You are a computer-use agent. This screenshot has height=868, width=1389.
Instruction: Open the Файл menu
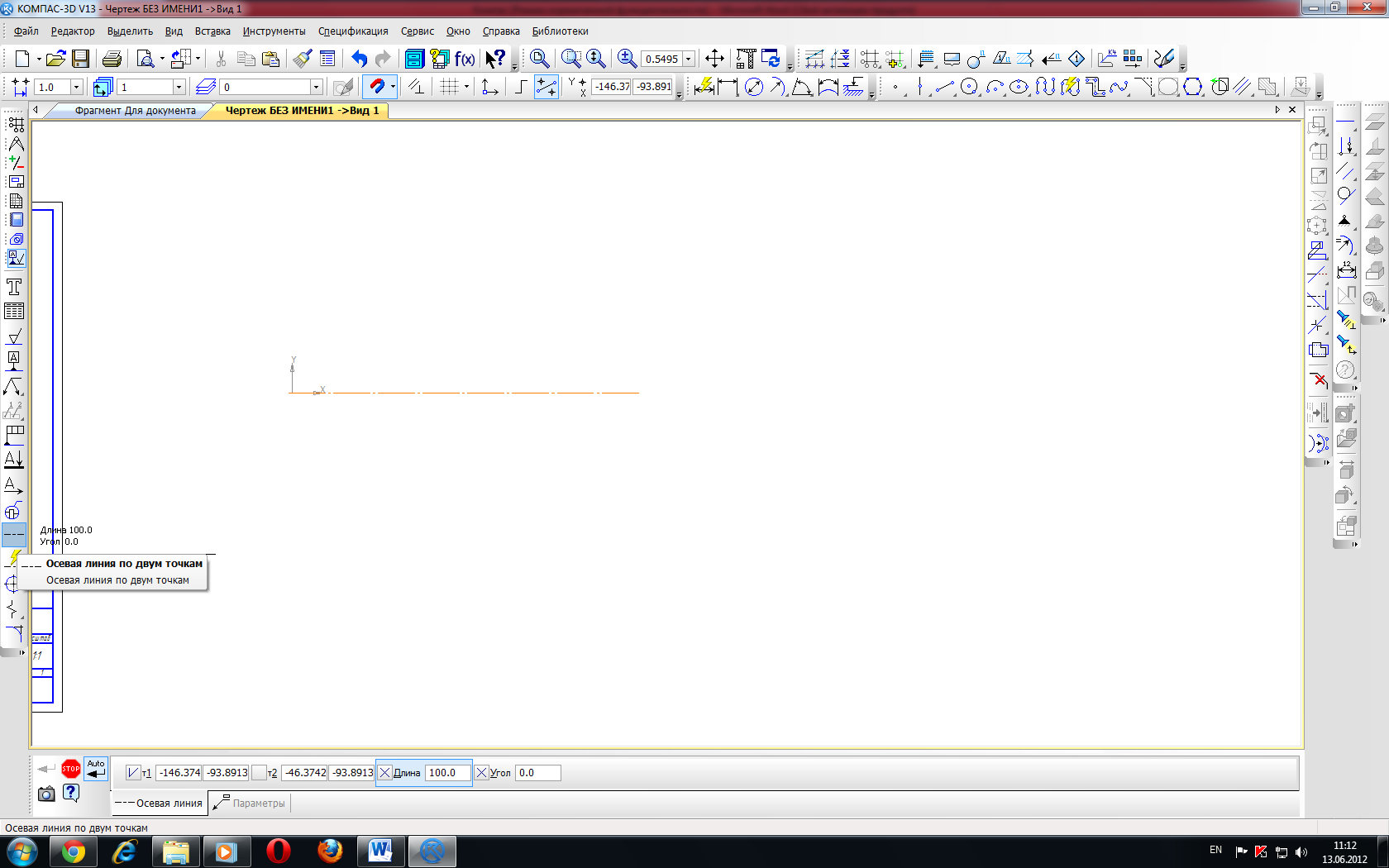pos(26,31)
